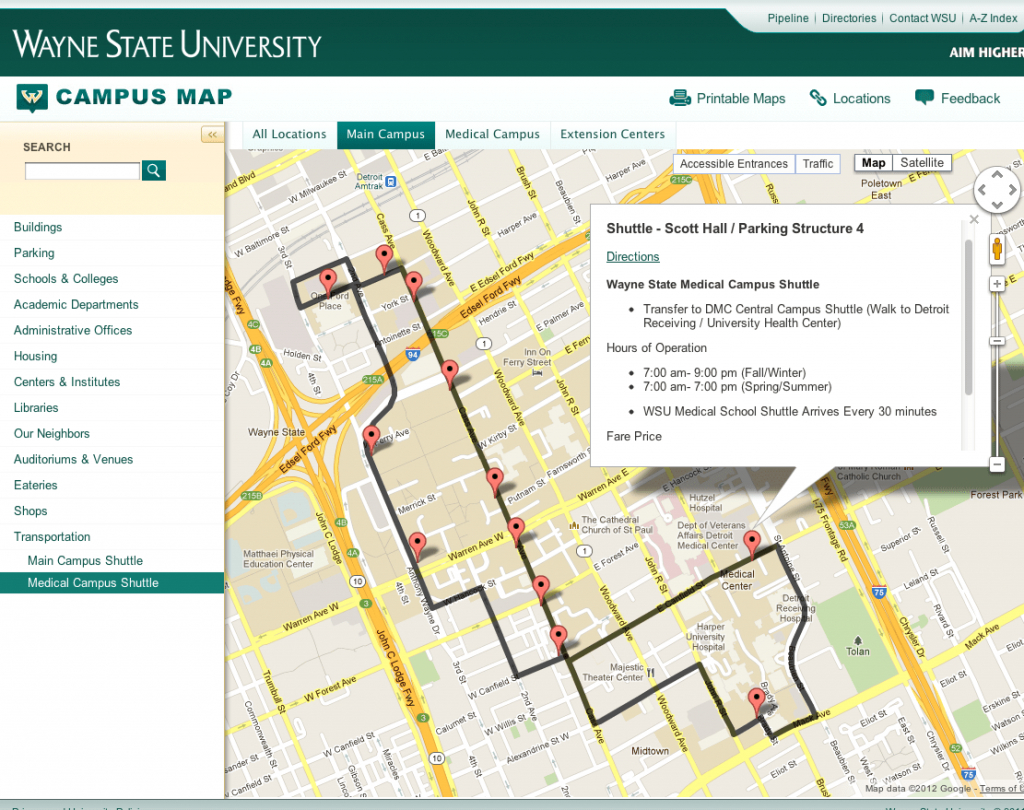Switch map to Satellite view

921,163
